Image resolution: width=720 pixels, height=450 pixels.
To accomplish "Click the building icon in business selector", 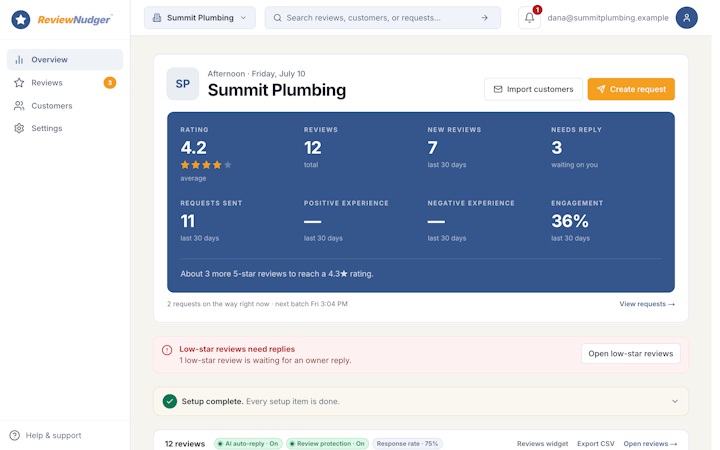I will (x=157, y=18).
